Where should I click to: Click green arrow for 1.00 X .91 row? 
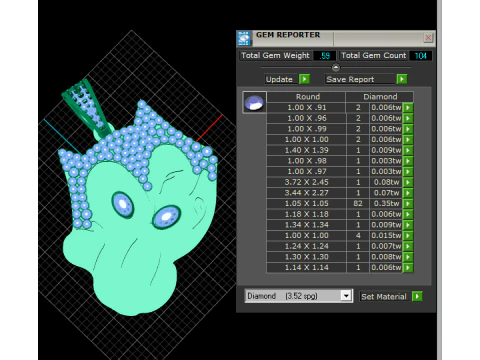pyautogui.click(x=408, y=107)
